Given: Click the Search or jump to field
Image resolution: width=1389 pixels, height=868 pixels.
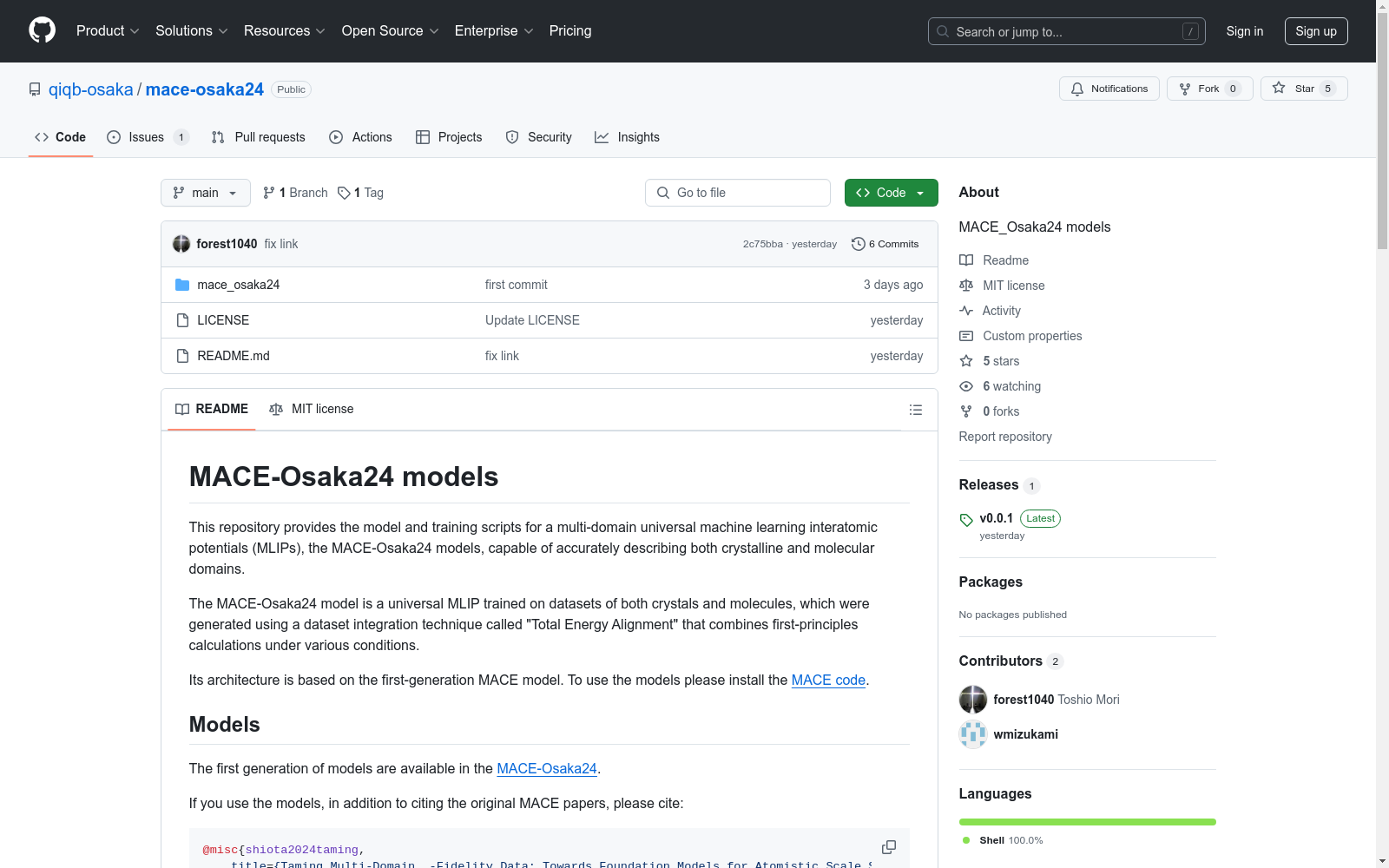Looking at the screenshot, I should coord(1067,31).
